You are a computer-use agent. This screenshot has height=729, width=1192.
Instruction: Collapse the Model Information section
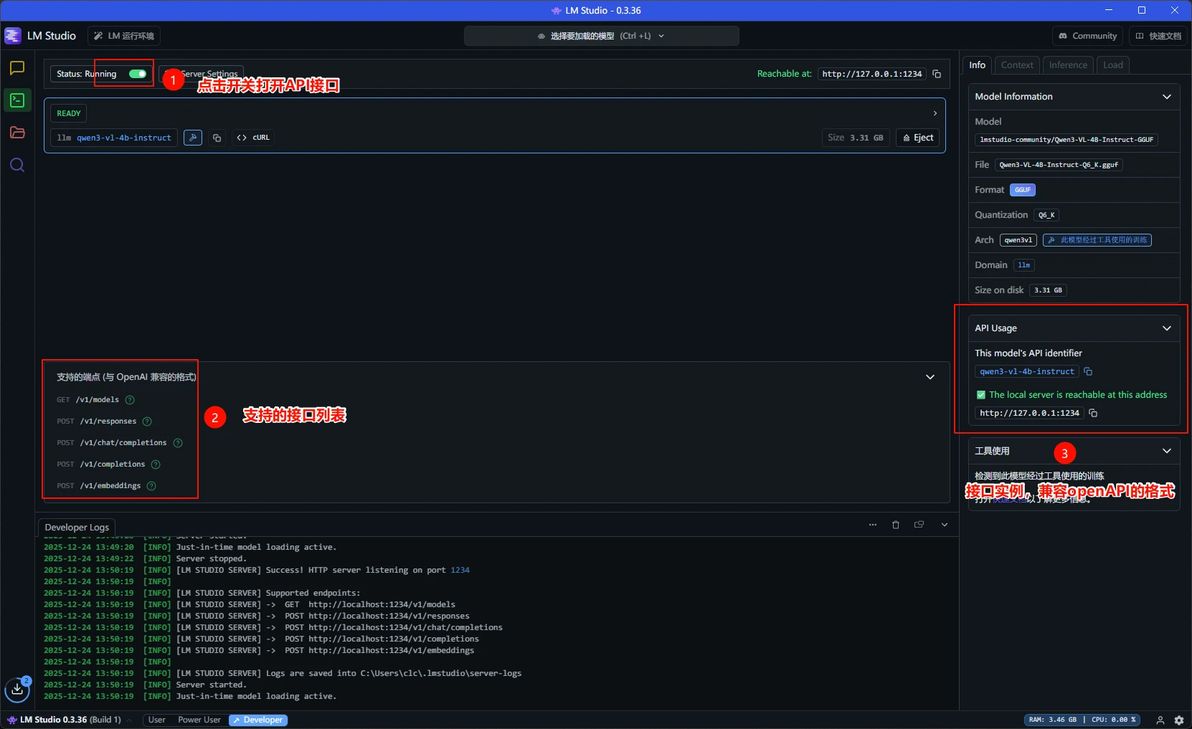click(1166, 97)
